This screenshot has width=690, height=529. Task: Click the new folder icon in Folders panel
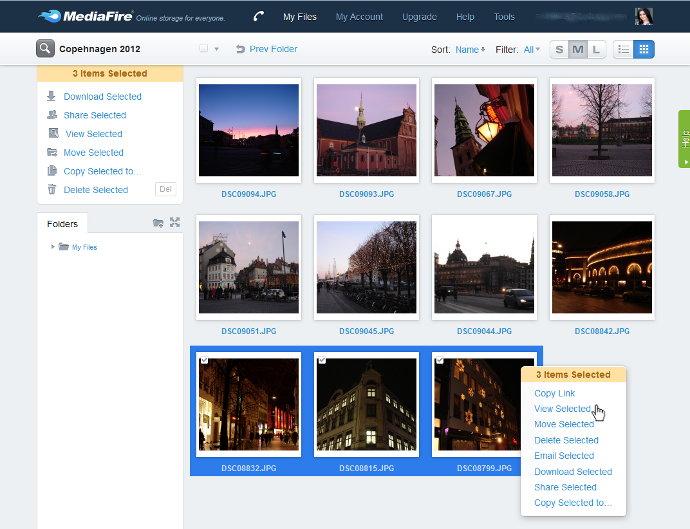click(x=158, y=223)
